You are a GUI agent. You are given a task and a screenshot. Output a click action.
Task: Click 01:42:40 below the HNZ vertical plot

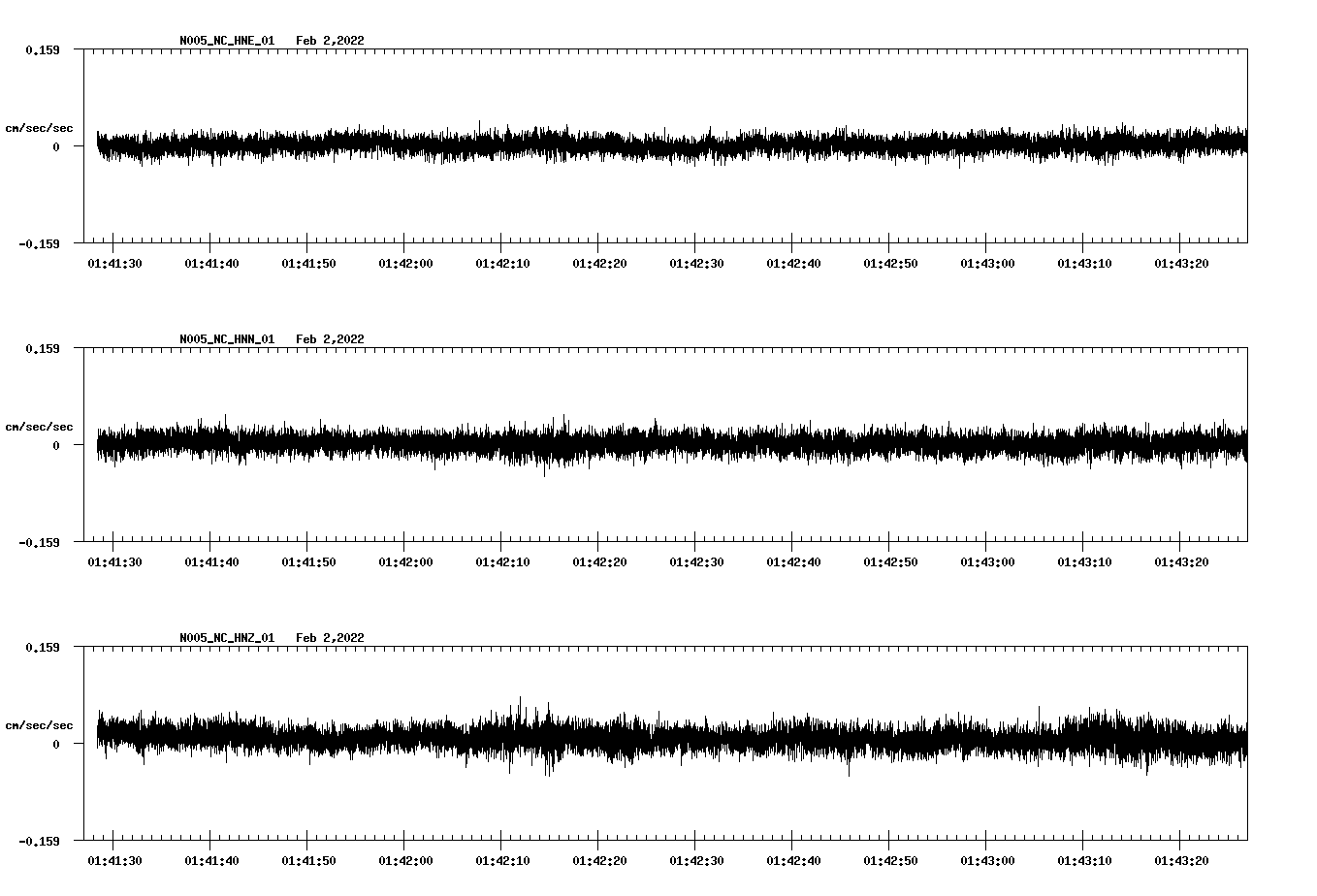793,861
